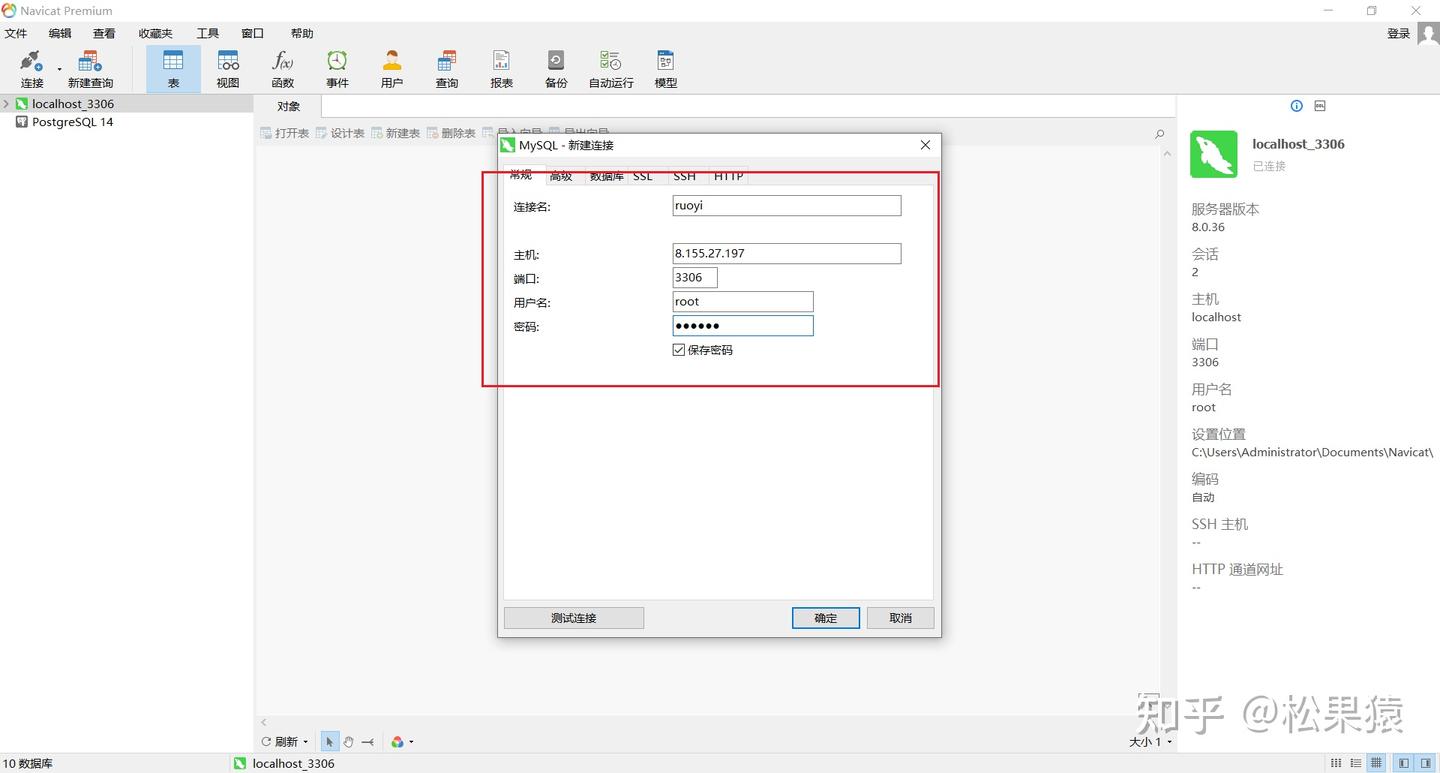Viewport: 1440px width, 773px height.
Task: Click the DDL icon in right panel
Action: click(x=1320, y=106)
